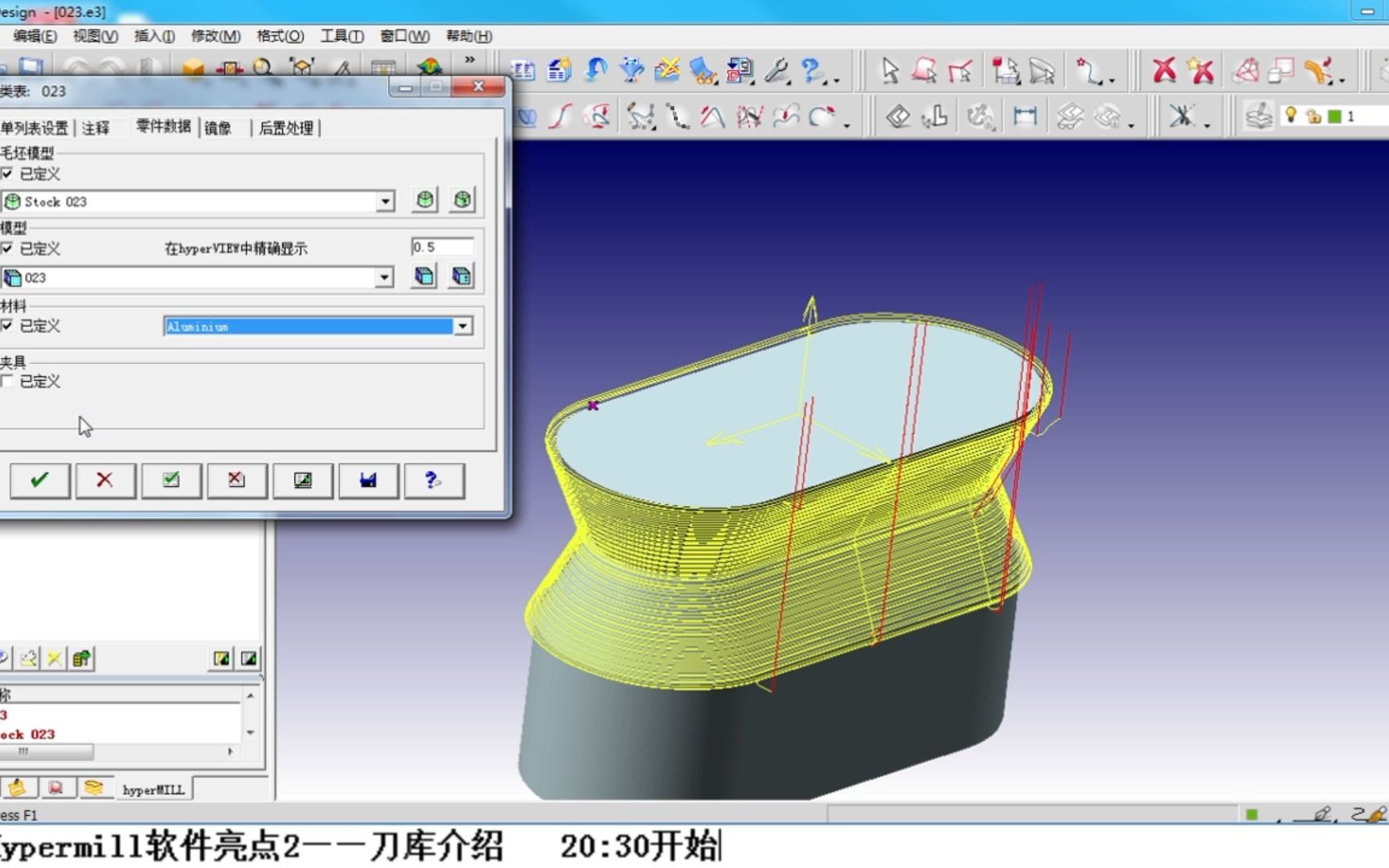Click the red model browser tab icon
1389x868 pixels.
[x=55, y=788]
